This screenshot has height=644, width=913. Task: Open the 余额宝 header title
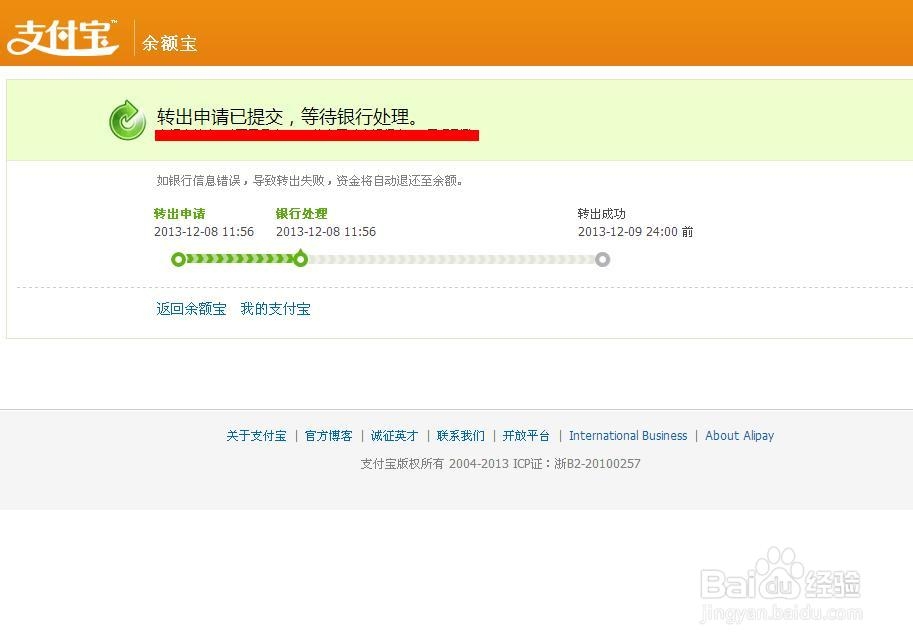tap(169, 43)
